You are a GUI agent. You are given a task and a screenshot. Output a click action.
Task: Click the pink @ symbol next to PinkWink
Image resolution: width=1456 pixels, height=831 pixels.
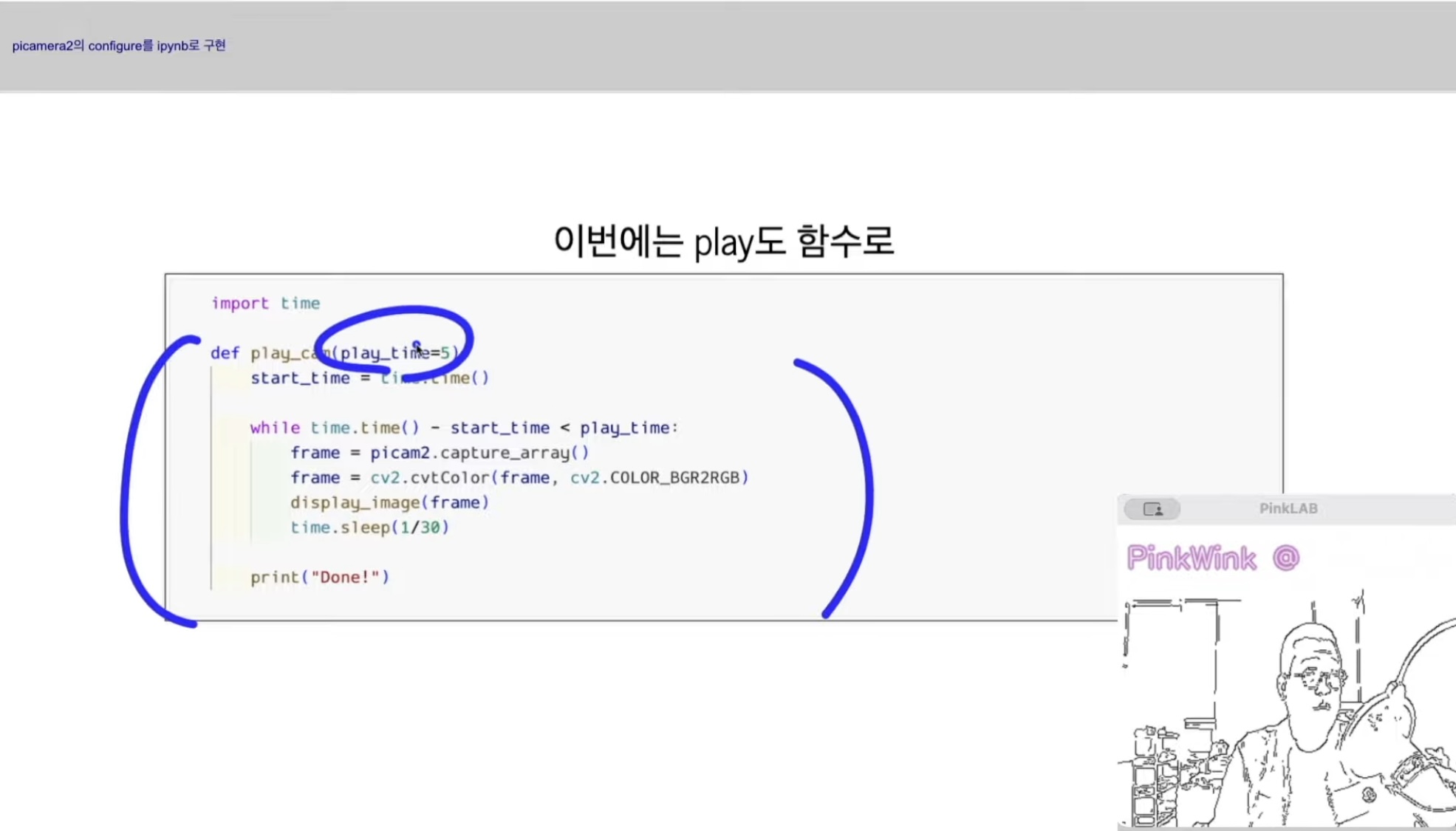coord(1286,558)
